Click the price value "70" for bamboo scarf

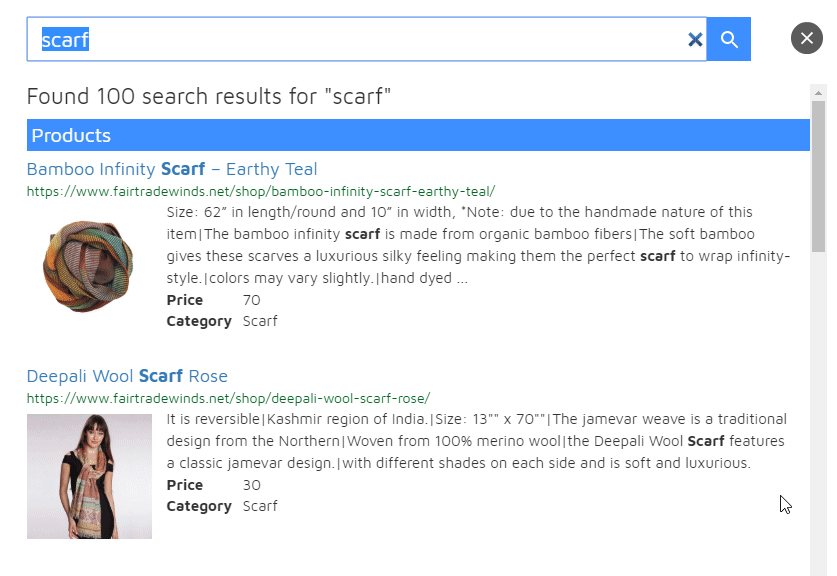[251, 300]
